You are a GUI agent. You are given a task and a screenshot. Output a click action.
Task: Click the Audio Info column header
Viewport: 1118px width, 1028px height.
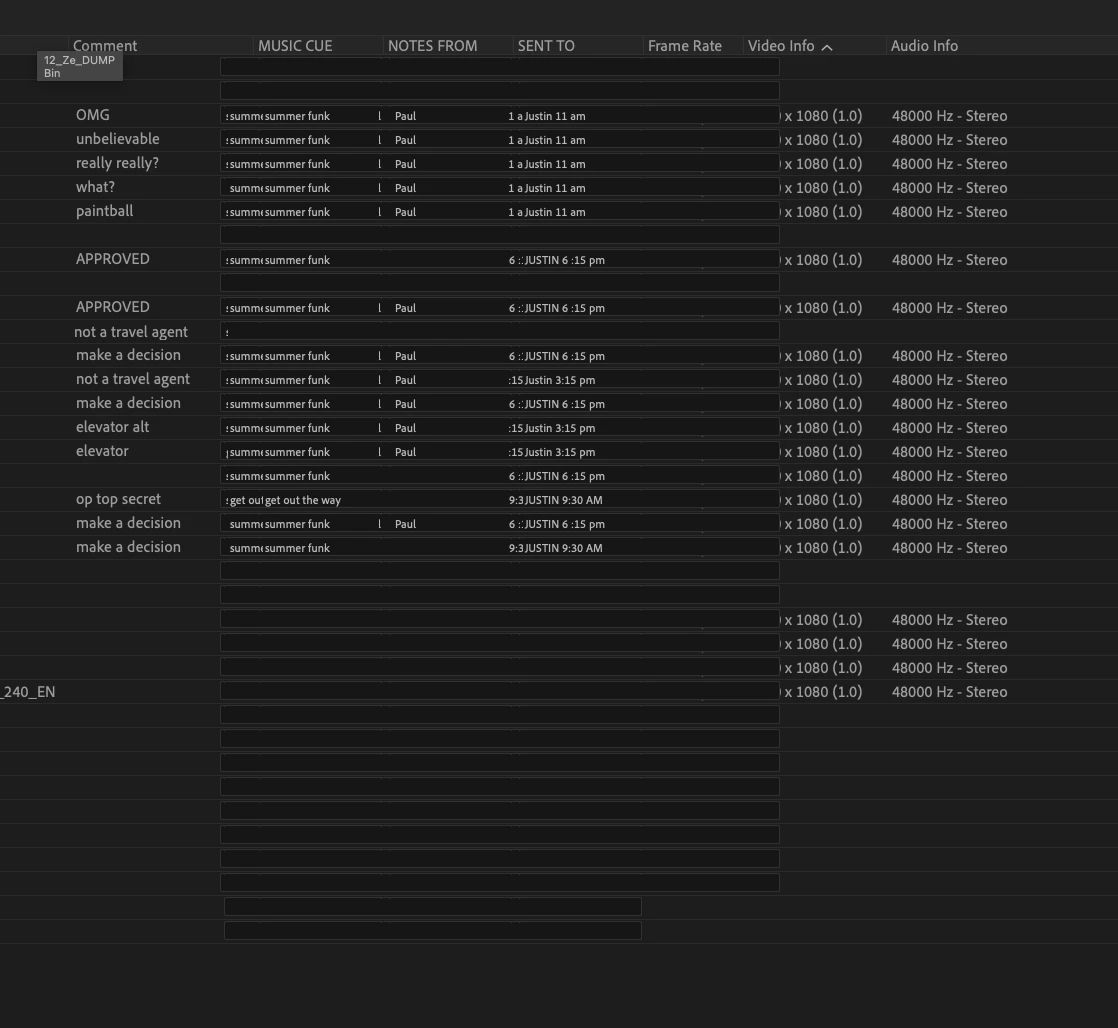[x=924, y=46]
